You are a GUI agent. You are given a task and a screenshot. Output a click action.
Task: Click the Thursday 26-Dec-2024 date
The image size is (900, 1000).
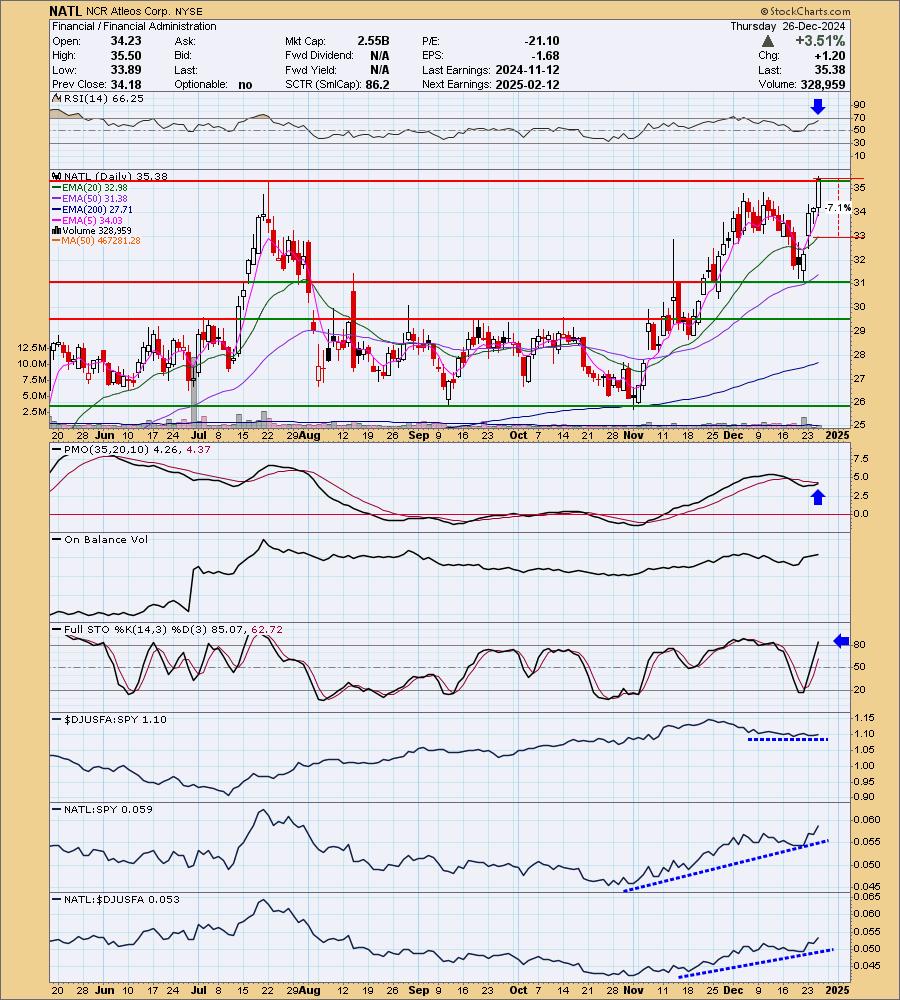pos(787,26)
